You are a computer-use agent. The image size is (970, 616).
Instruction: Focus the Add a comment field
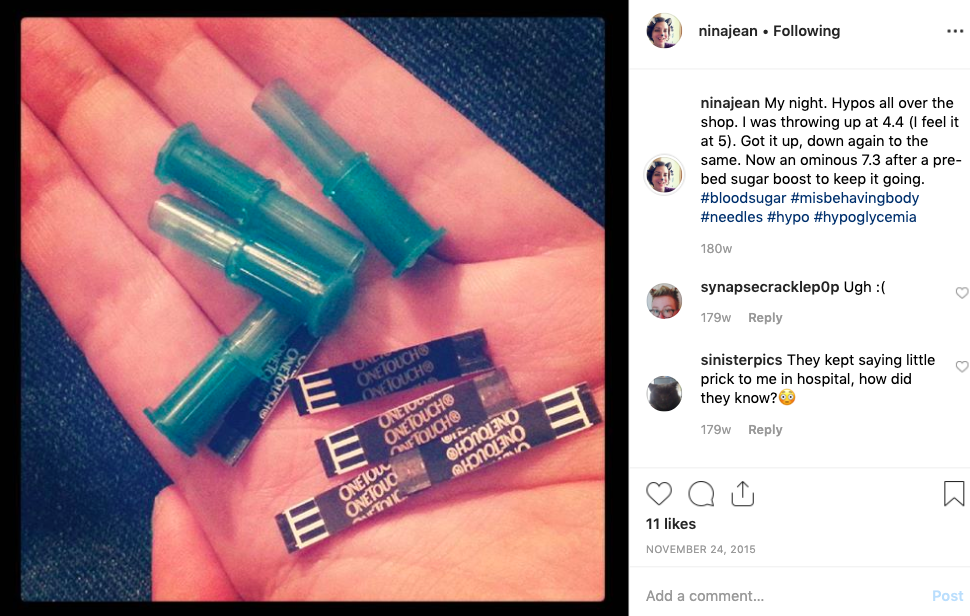click(x=786, y=596)
